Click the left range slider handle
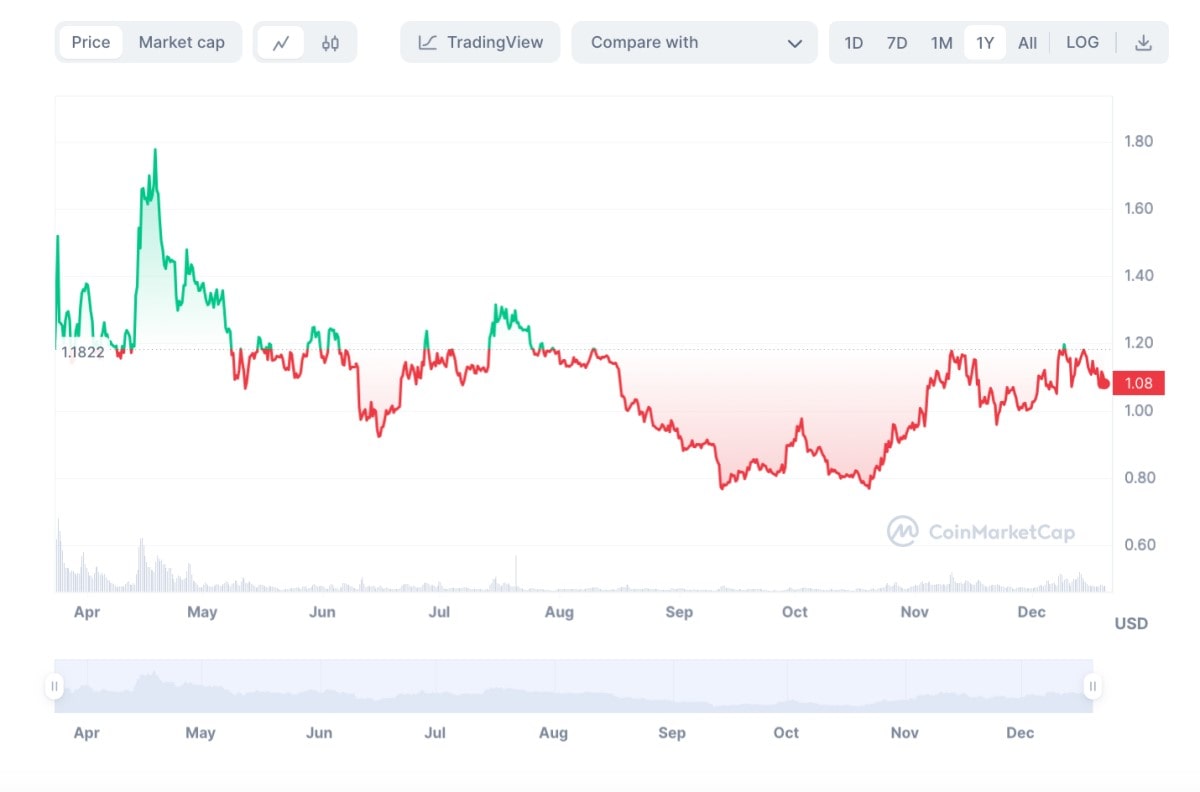Image resolution: width=1200 pixels, height=792 pixels. coord(55,686)
